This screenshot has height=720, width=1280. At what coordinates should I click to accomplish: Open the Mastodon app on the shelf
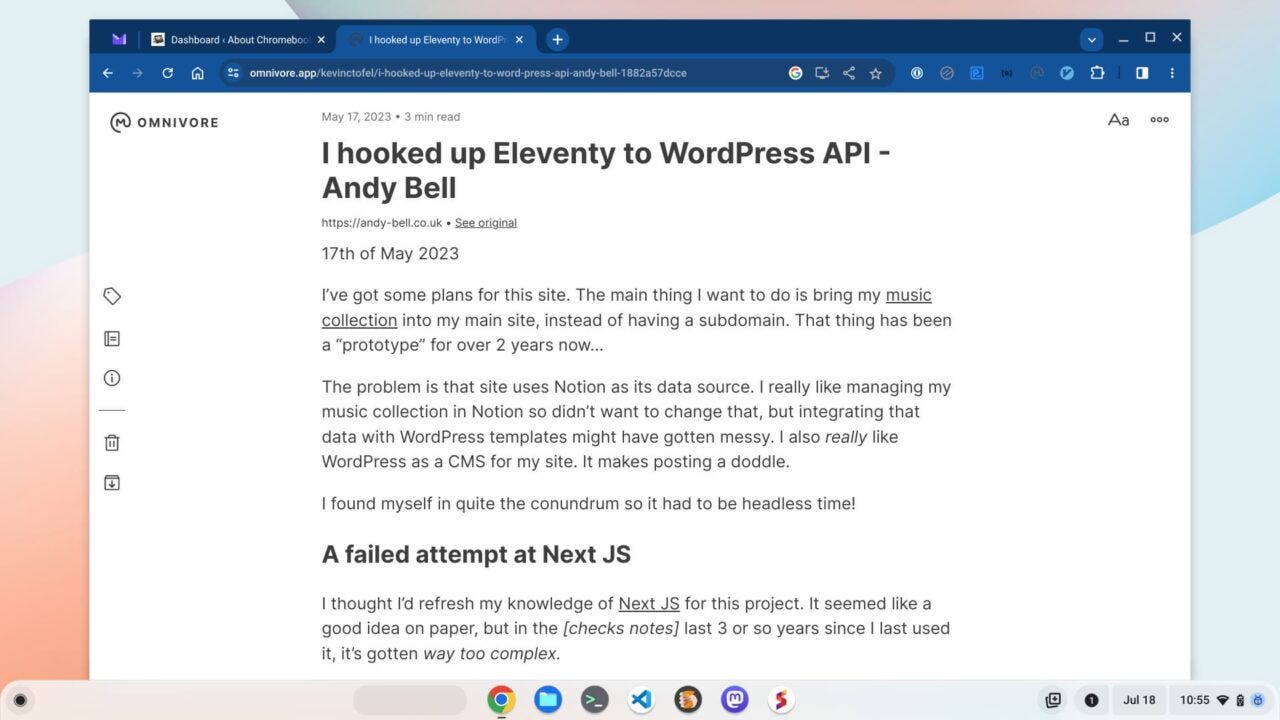coord(734,700)
